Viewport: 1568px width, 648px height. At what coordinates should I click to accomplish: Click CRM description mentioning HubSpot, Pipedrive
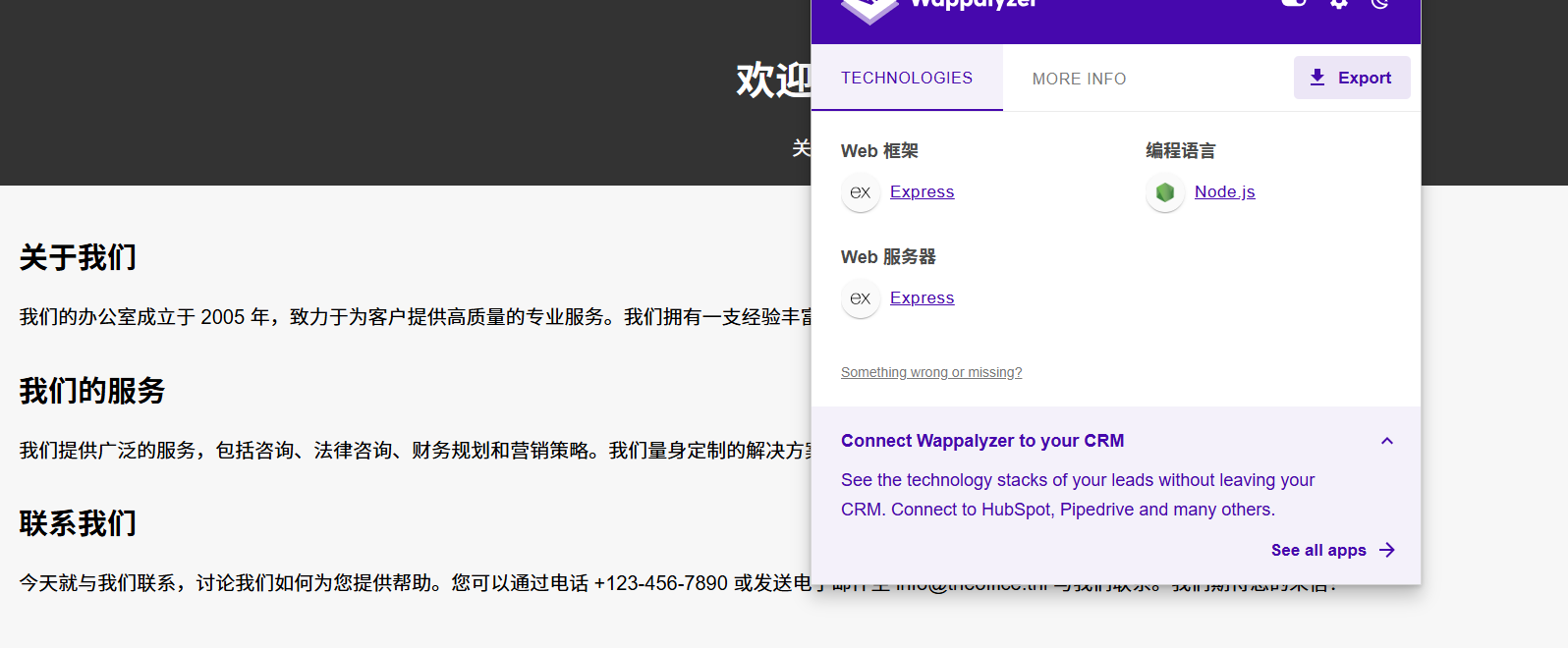point(1078,495)
